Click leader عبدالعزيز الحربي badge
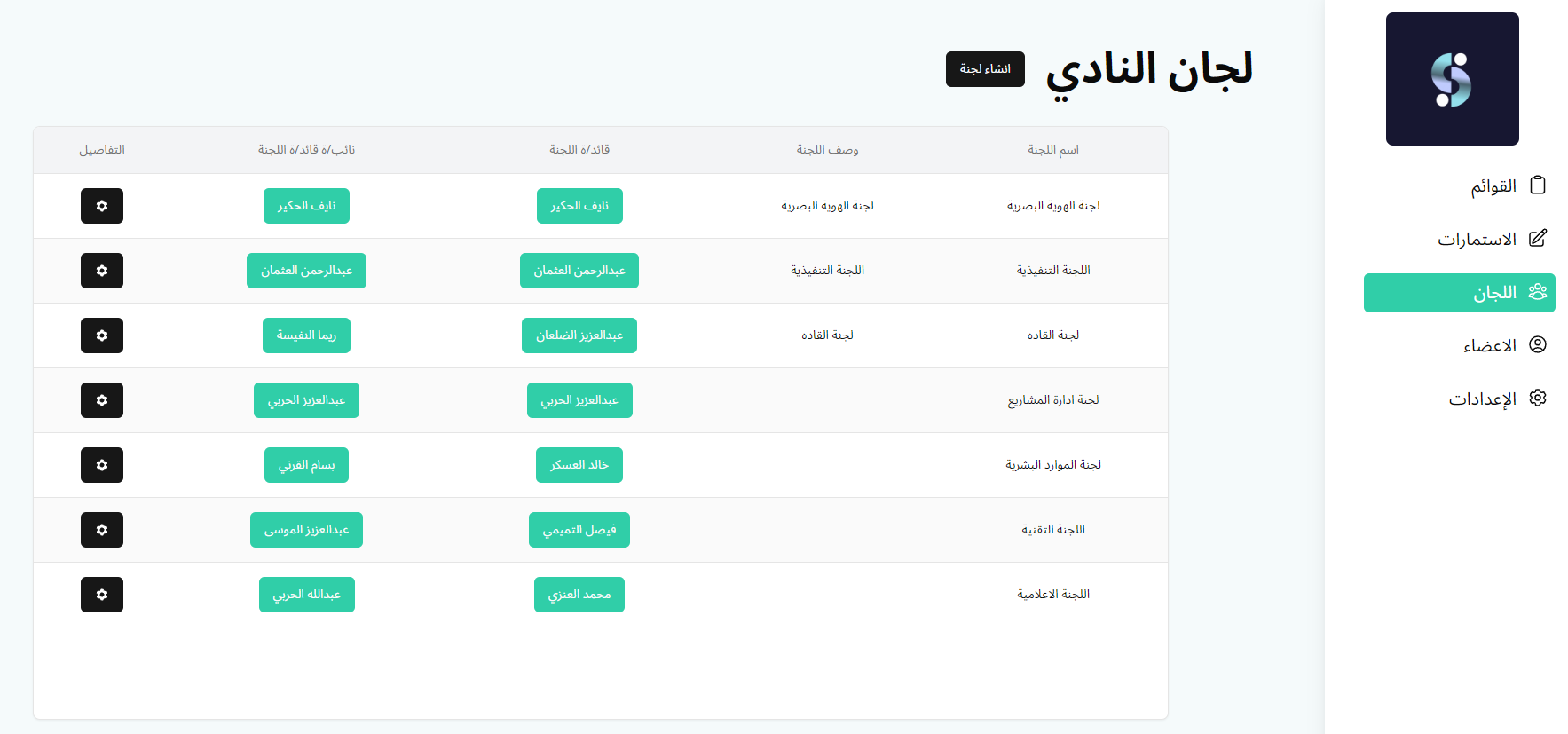The height and width of the screenshot is (734, 1568). pyautogui.click(x=579, y=400)
